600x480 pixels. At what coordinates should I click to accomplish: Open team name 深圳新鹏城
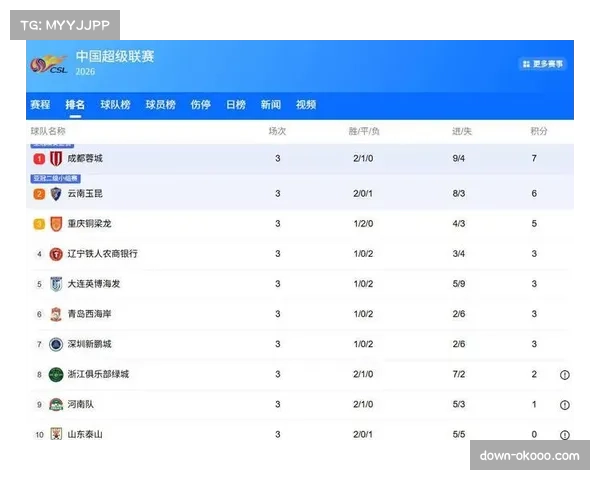pos(90,344)
